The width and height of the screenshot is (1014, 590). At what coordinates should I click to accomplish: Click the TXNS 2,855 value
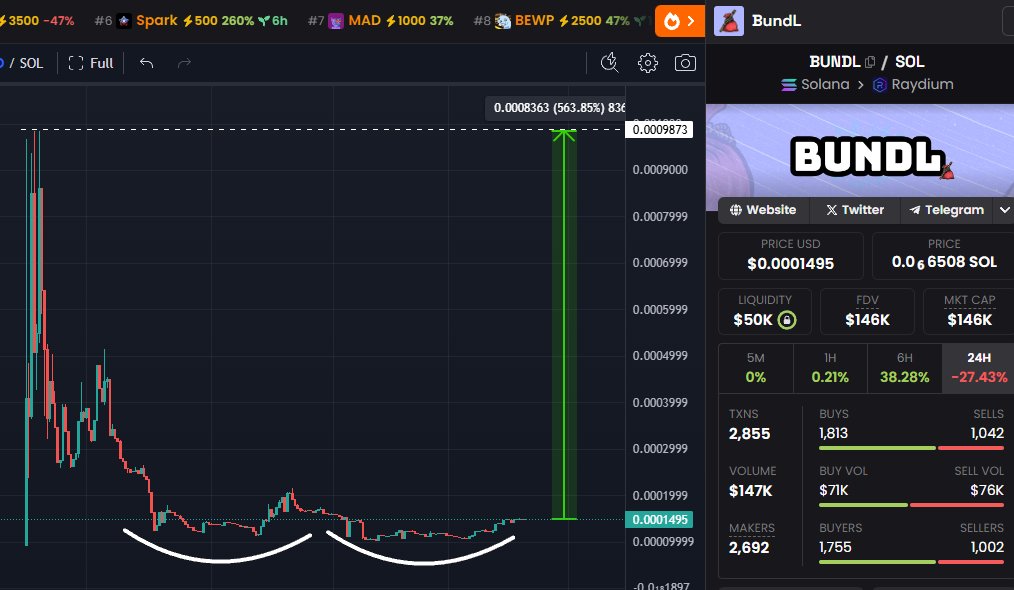click(x=749, y=434)
